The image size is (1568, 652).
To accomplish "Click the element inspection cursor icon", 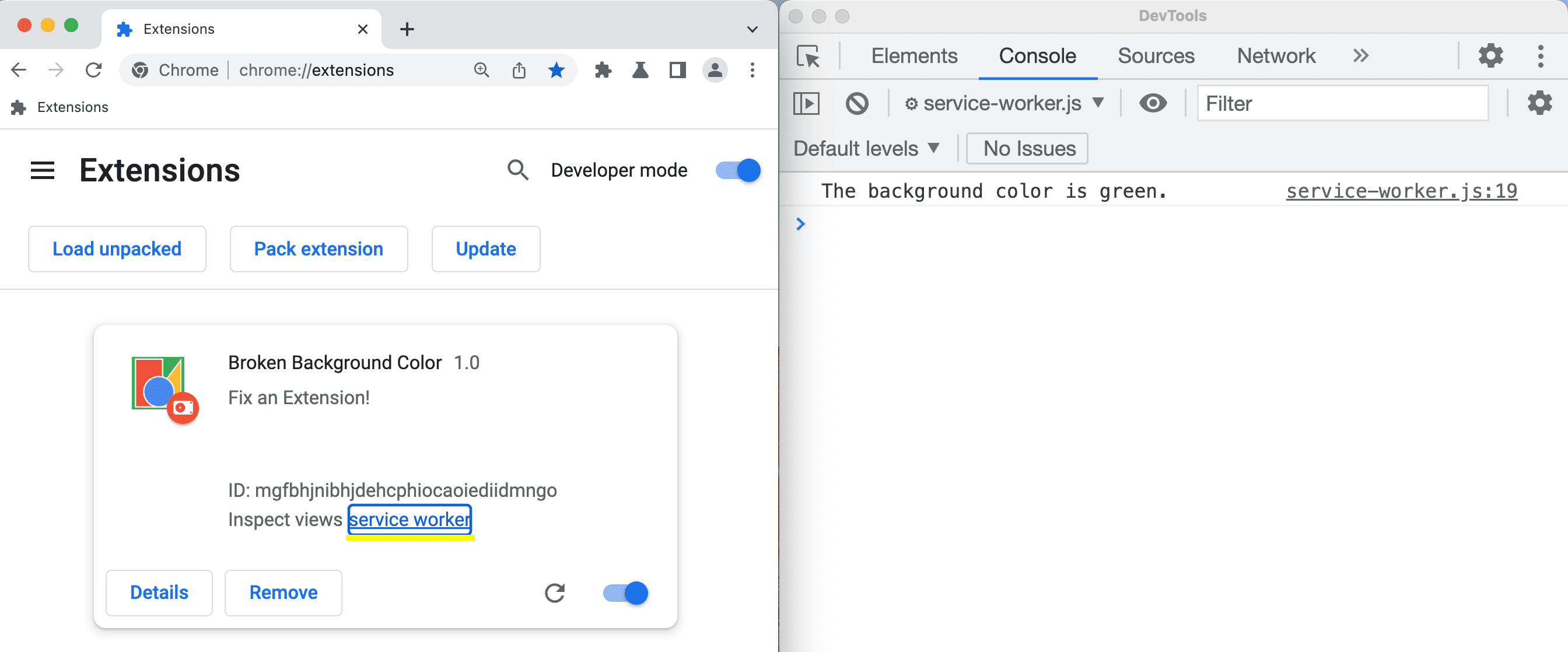I will tap(807, 55).
